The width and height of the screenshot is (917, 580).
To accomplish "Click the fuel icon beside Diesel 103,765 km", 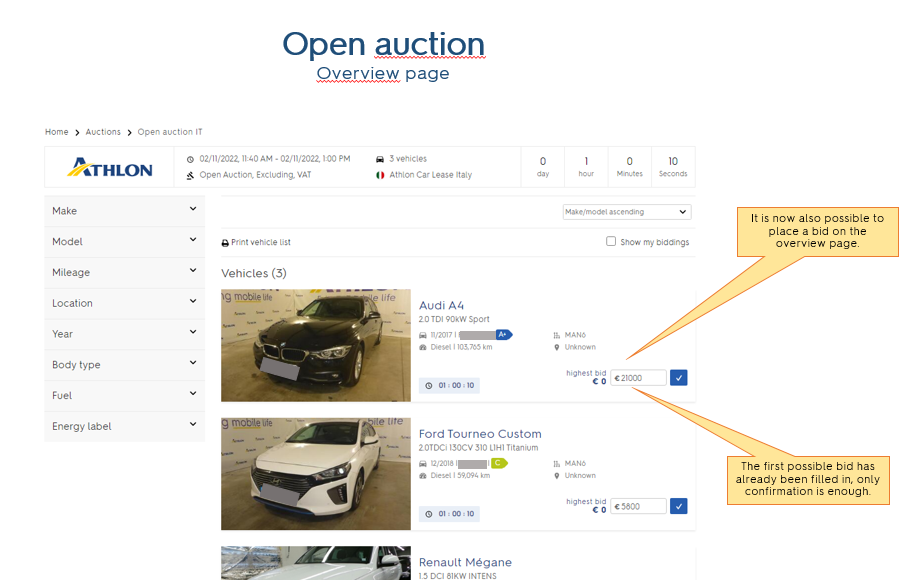I will click(x=423, y=347).
